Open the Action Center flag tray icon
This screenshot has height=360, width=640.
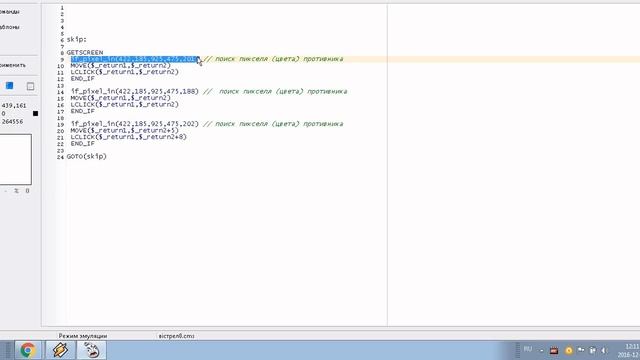[x=581, y=350]
